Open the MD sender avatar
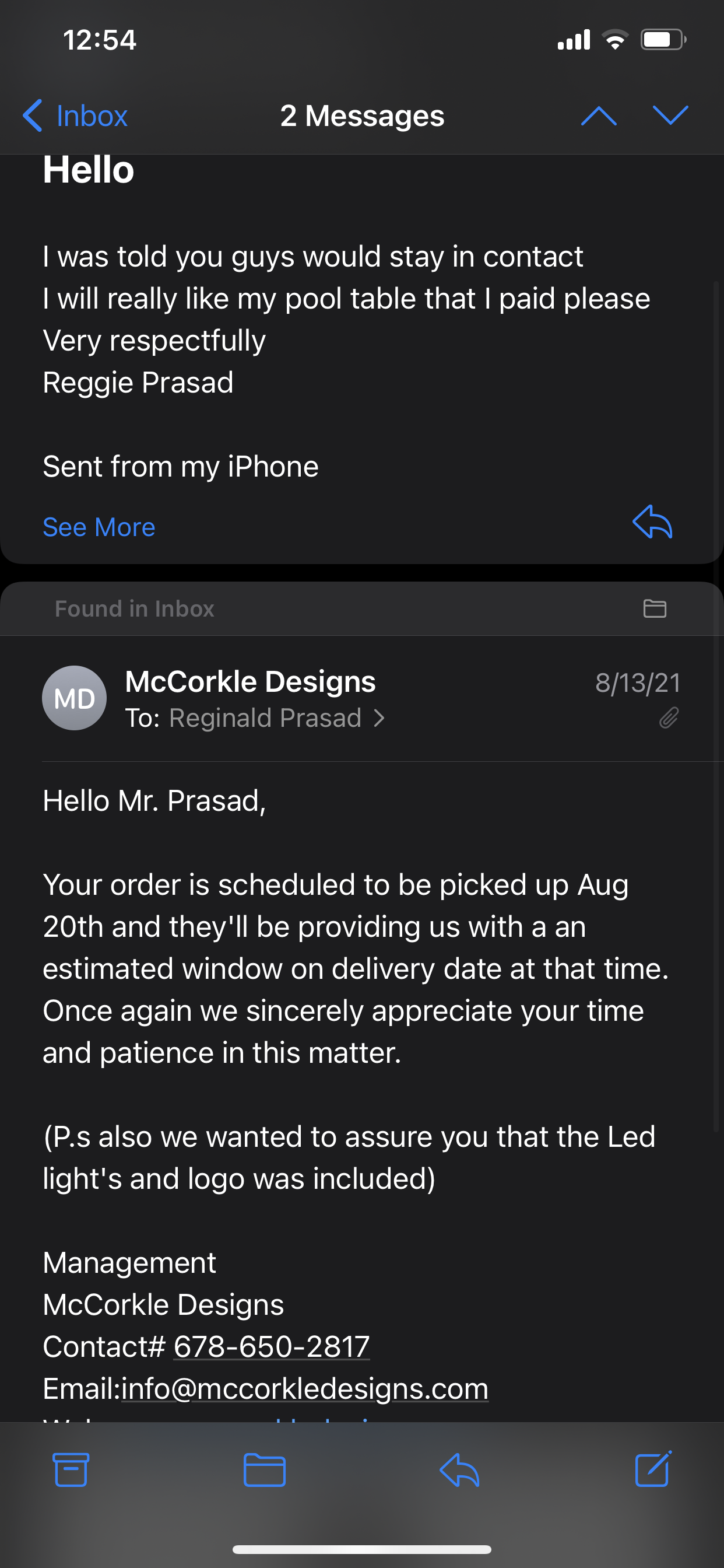Viewport: 724px width, 1568px height. pos(74,698)
